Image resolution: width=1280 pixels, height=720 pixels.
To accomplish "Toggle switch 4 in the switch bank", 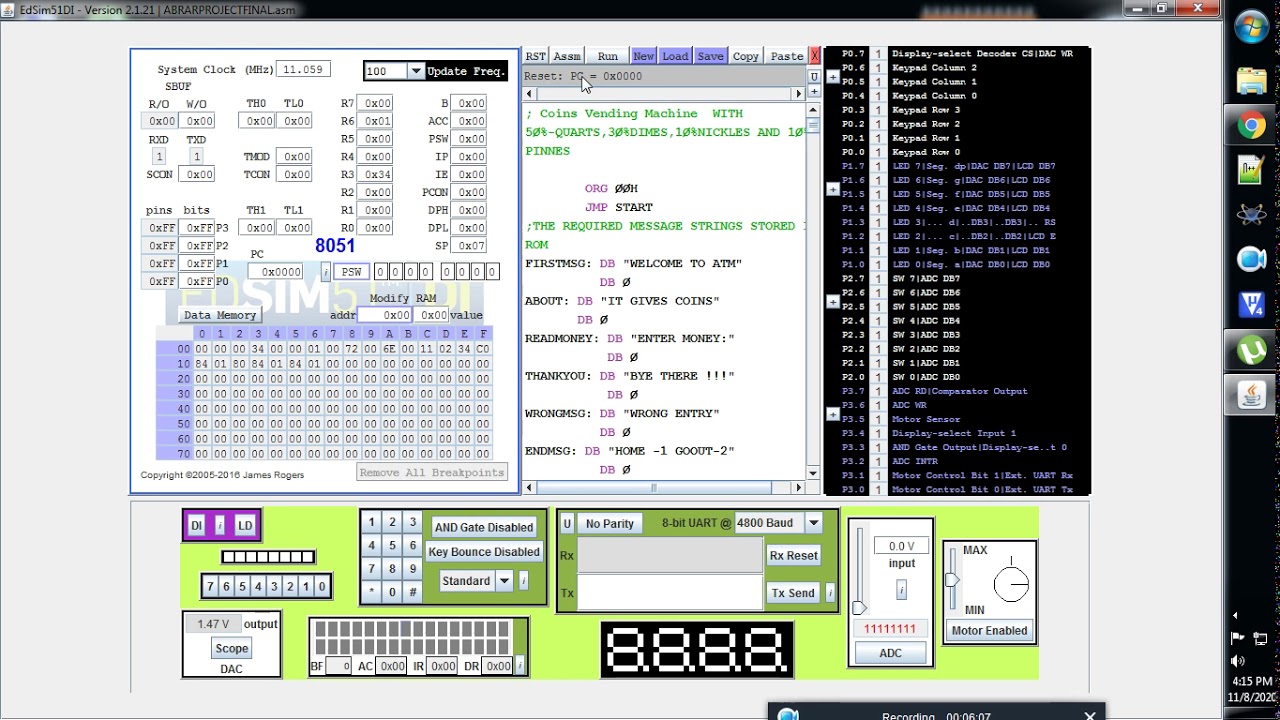I will click(258, 587).
